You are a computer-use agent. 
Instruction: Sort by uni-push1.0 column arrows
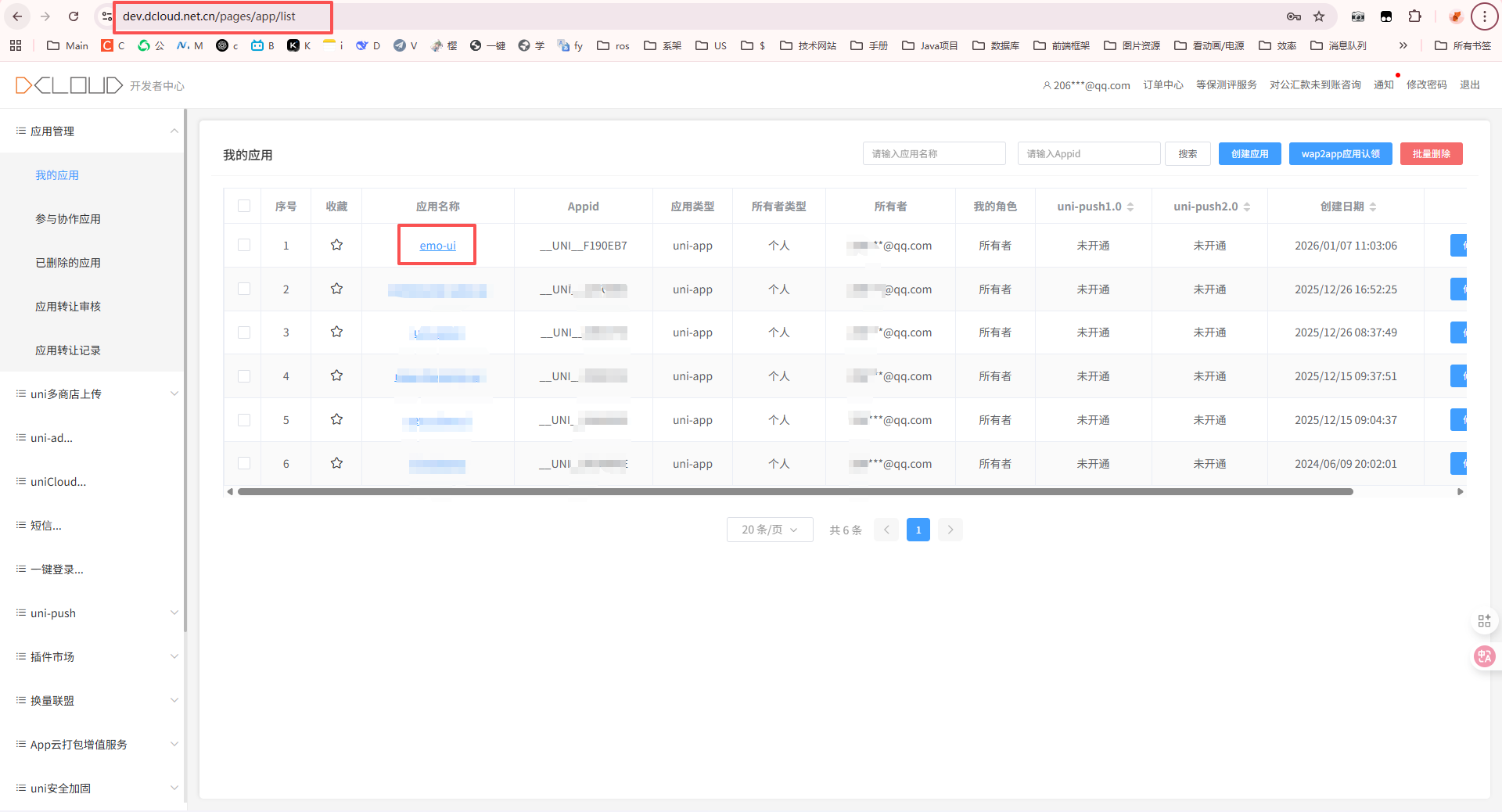(1130, 207)
